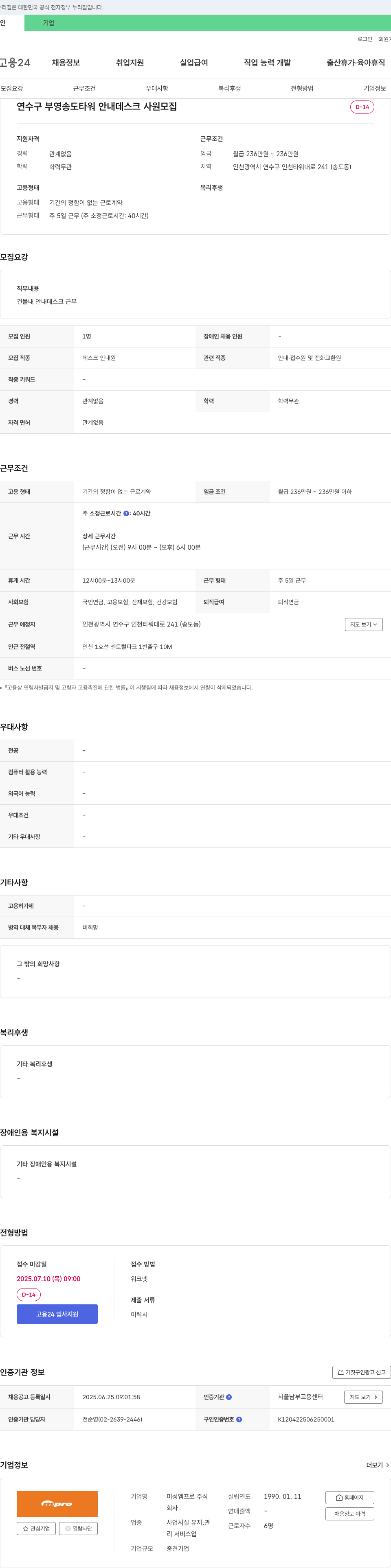
Task: Toggle 열람차단 button
Action: pyautogui.click(x=78, y=1529)
